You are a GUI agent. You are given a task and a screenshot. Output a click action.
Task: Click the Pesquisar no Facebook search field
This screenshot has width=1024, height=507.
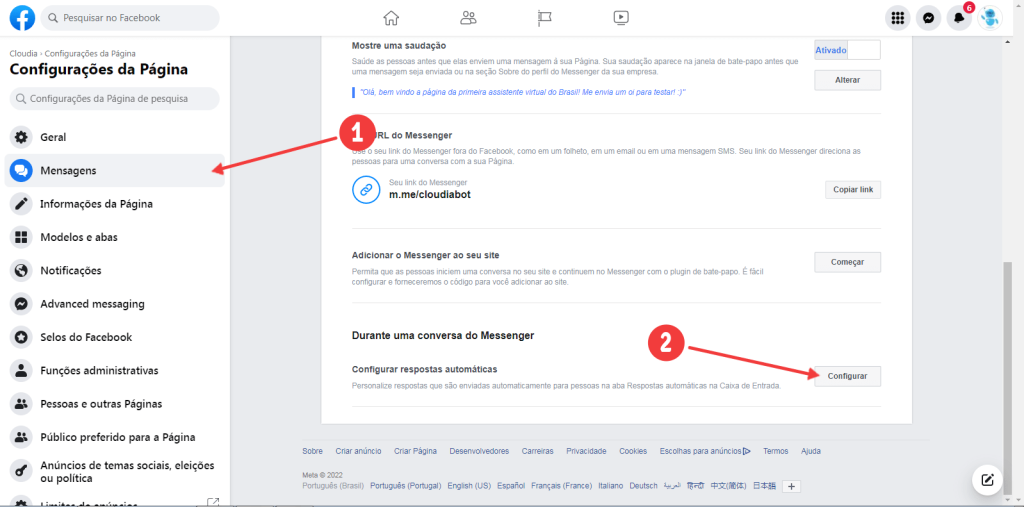[130, 18]
